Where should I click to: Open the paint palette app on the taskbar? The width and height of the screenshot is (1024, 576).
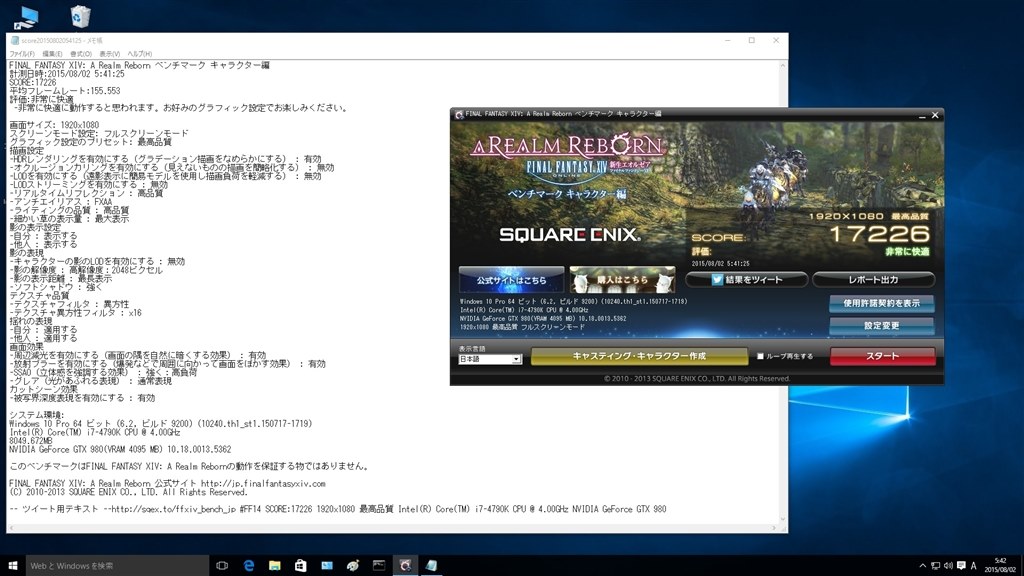click(353, 566)
